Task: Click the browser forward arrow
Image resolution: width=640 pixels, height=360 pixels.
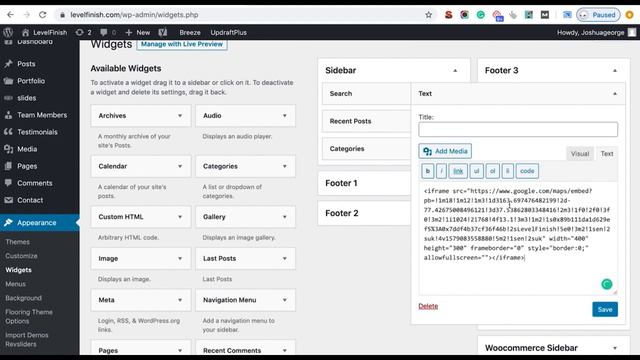Action: [x=27, y=15]
